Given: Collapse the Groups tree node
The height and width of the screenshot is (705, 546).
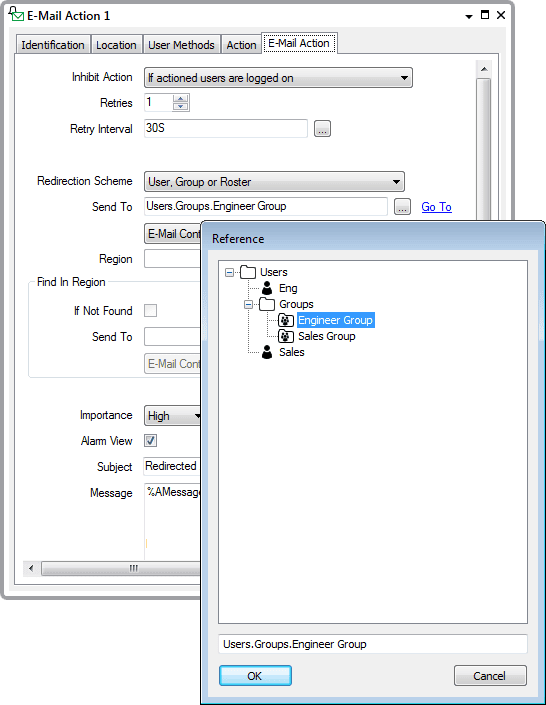Looking at the screenshot, I should [x=248, y=304].
